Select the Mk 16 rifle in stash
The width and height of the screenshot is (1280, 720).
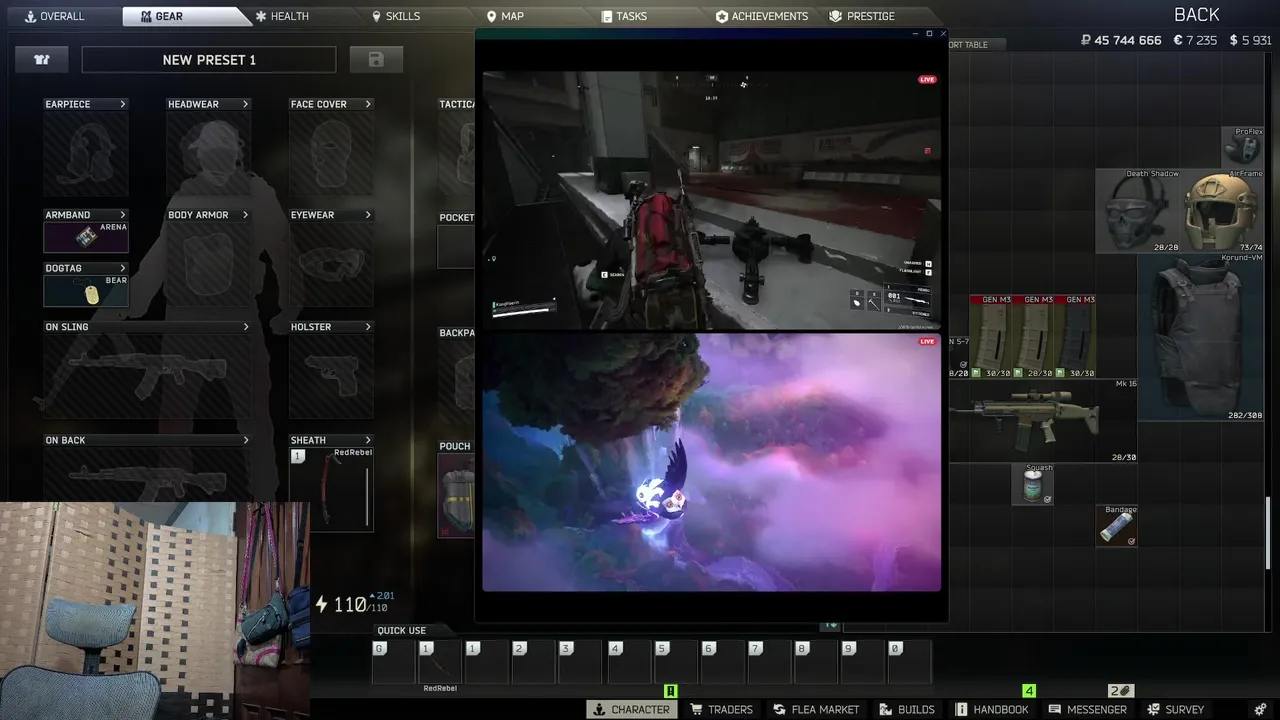(x=1043, y=421)
